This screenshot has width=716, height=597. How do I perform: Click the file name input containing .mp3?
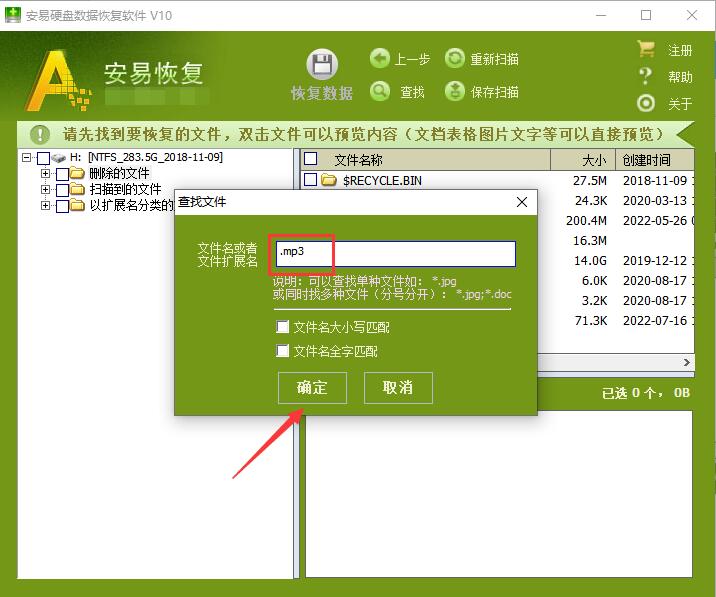395,254
